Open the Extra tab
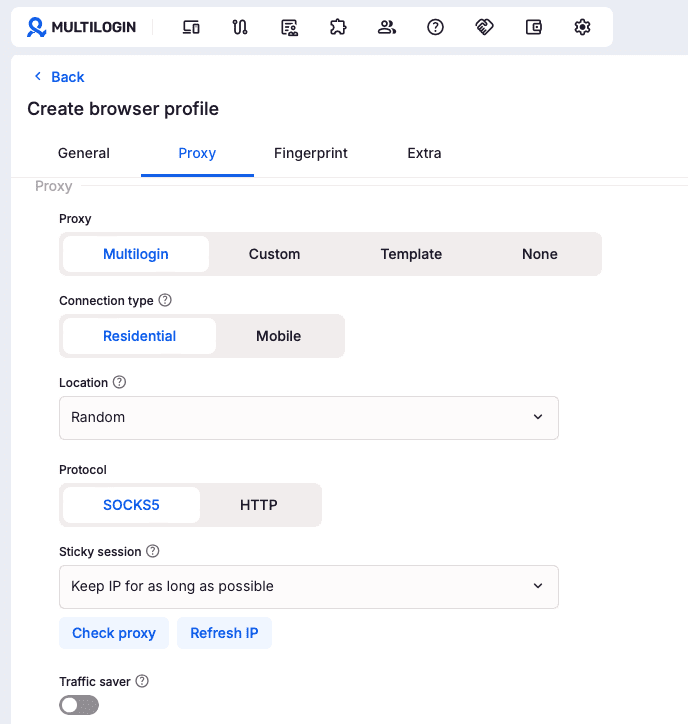Viewport: 688px width, 724px height. tap(424, 153)
